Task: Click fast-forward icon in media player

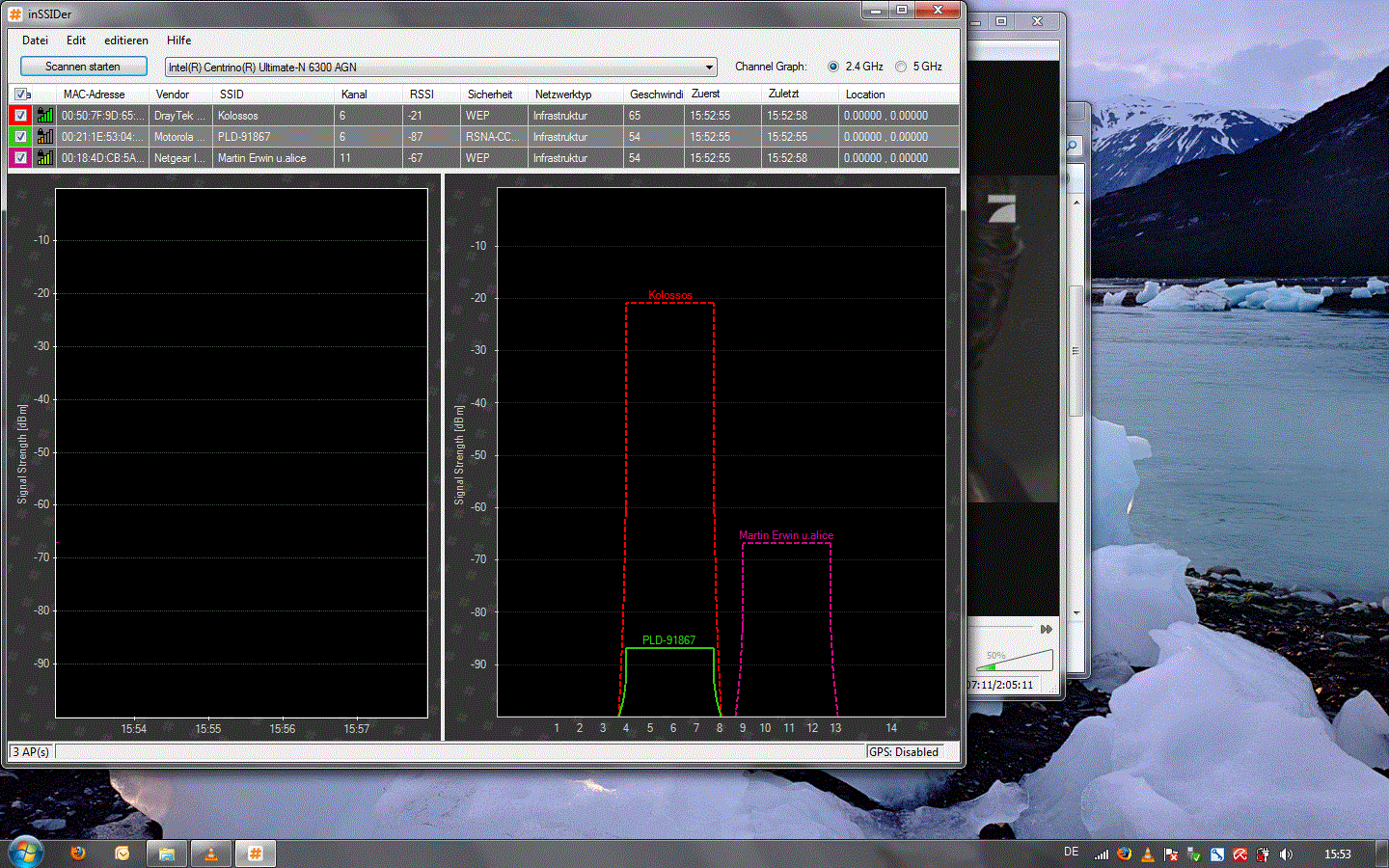Action: click(1047, 629)
